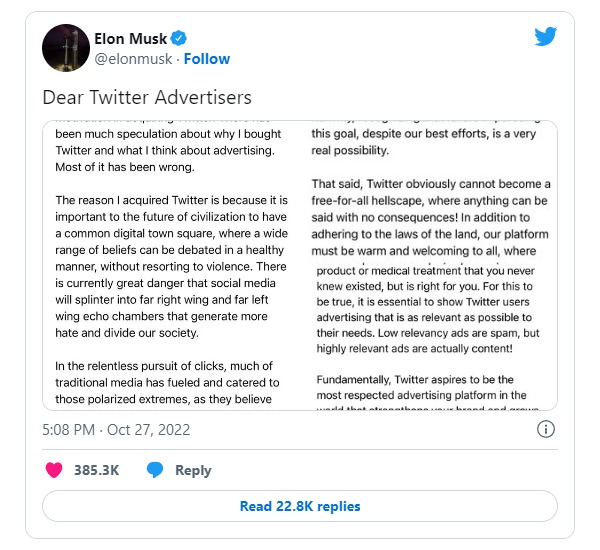Open the bottom-right letter image
This screenshot has height=550, width=600.
click(x=431, y=335)
